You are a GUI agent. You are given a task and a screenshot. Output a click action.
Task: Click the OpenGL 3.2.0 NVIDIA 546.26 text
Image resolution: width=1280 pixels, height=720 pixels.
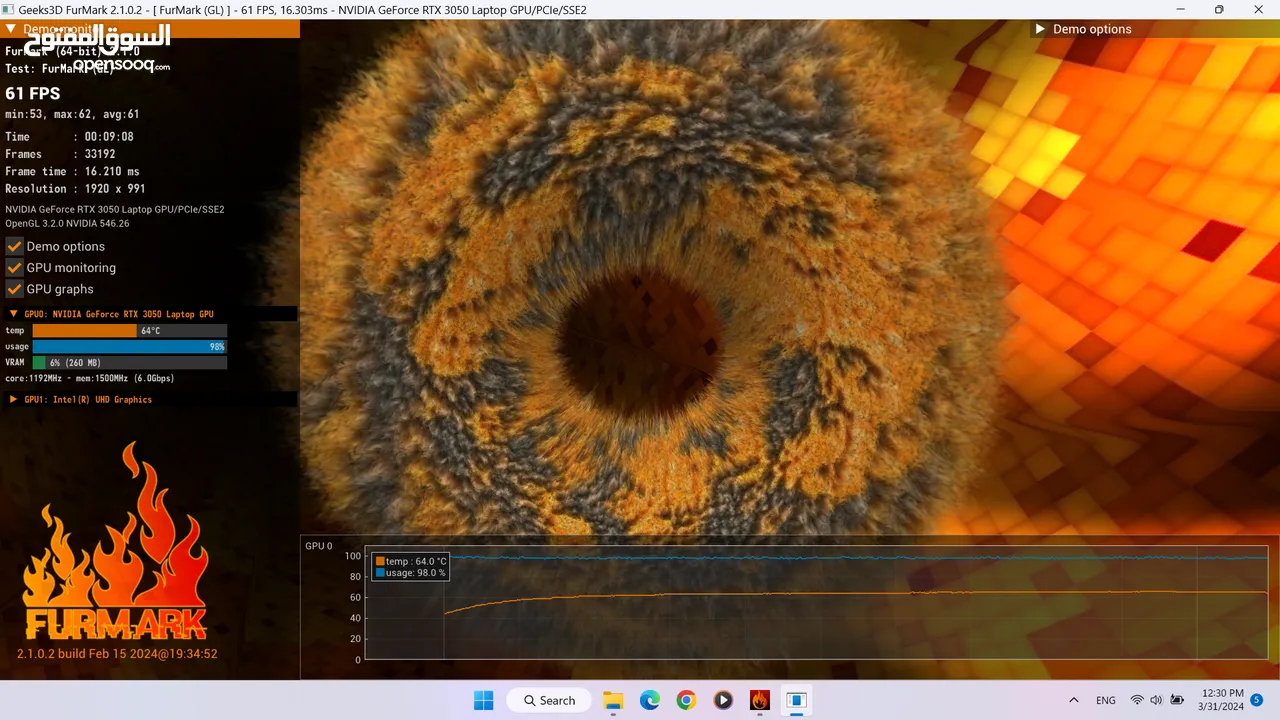point(67,223)
